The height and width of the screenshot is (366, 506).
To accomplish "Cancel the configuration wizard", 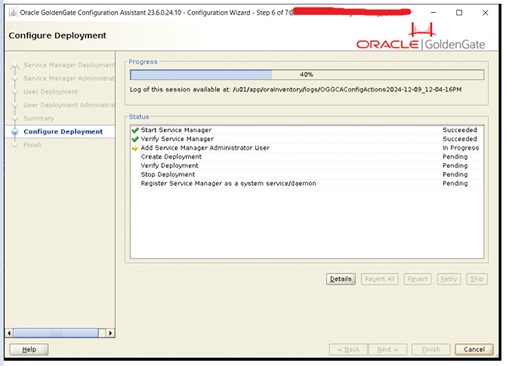I will [x=474, y=349].
